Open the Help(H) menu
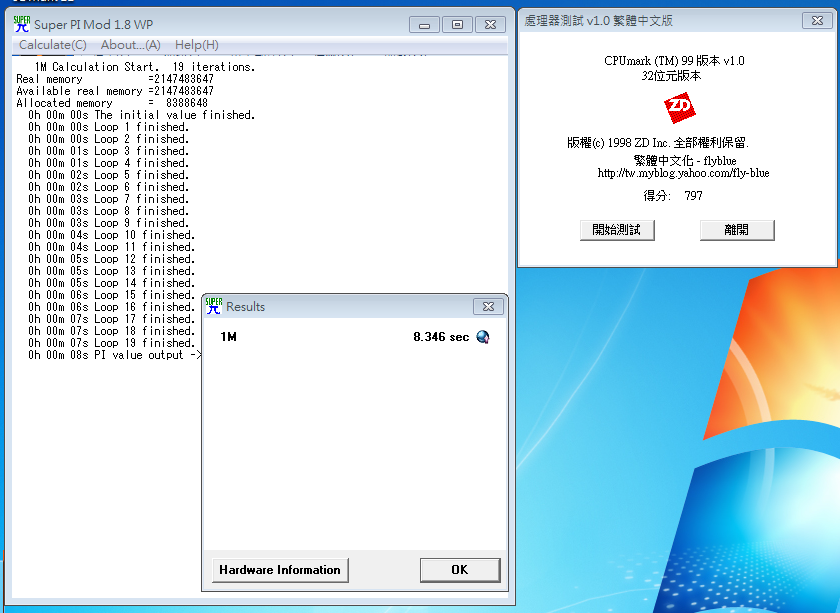 pyautogui.click(x=197, y=45)
